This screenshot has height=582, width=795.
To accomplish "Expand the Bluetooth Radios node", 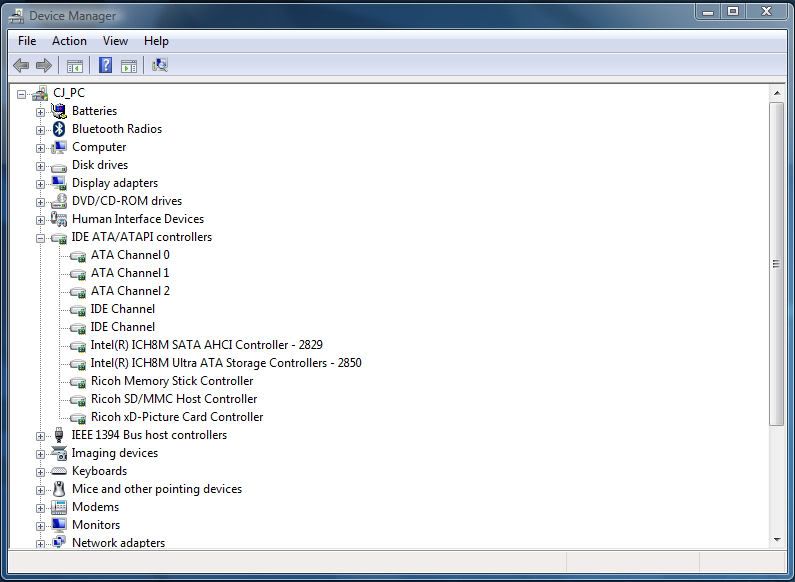I will 40,130.
